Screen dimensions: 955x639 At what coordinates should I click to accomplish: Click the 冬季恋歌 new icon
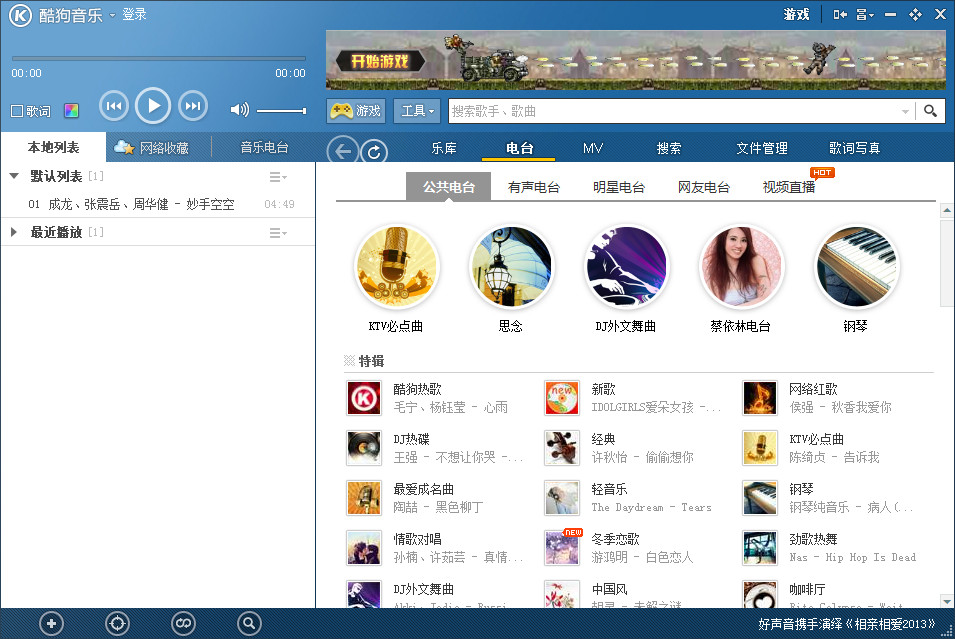(x=562, y=548)
